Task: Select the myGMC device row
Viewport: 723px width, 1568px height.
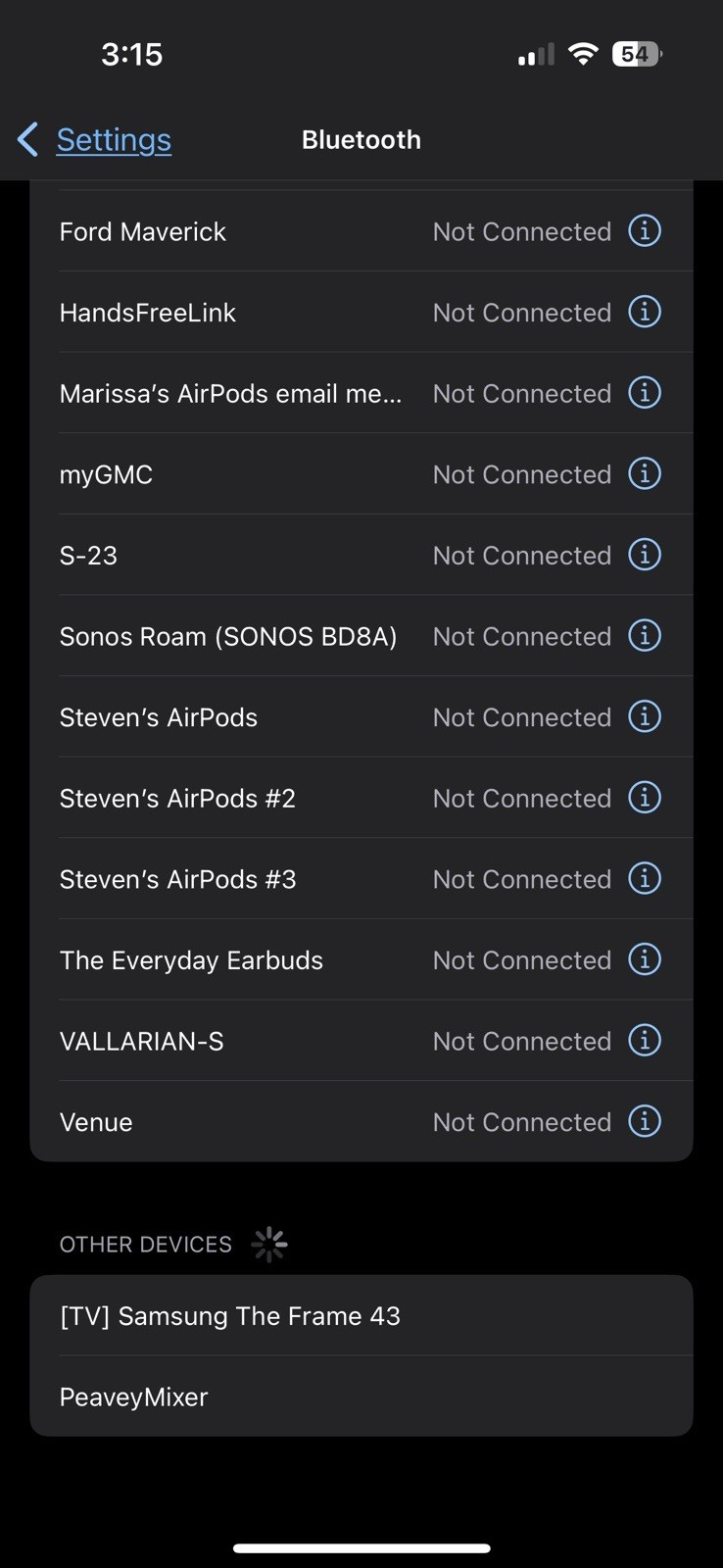Action: pyautogui.click(x=361, y=474)
